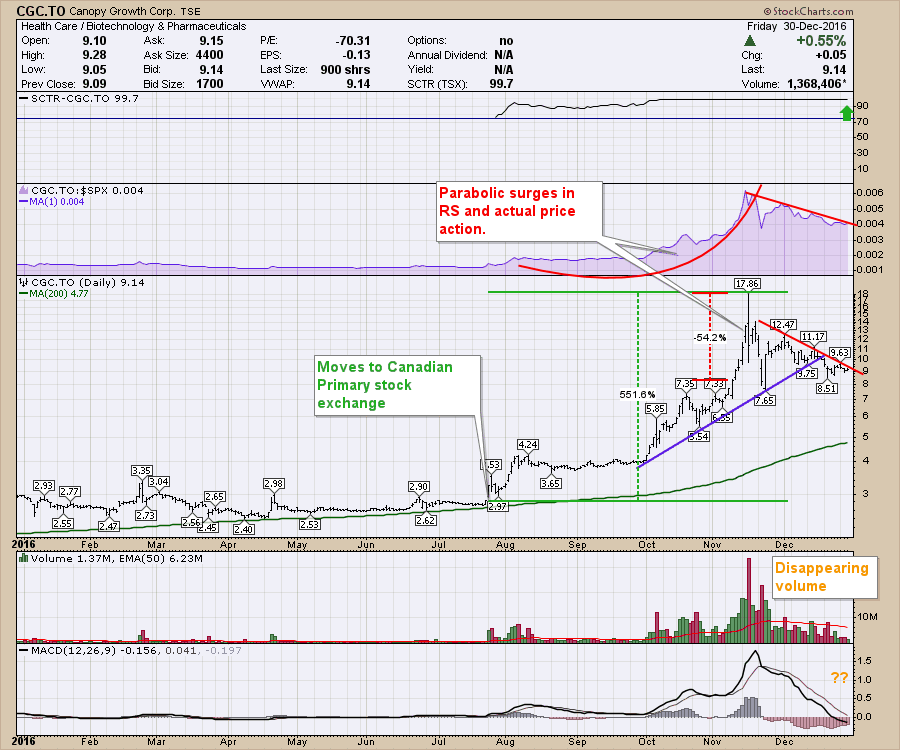Click the 7.65 price label
This screenshot has height=750, width=900.
(765, 401)
